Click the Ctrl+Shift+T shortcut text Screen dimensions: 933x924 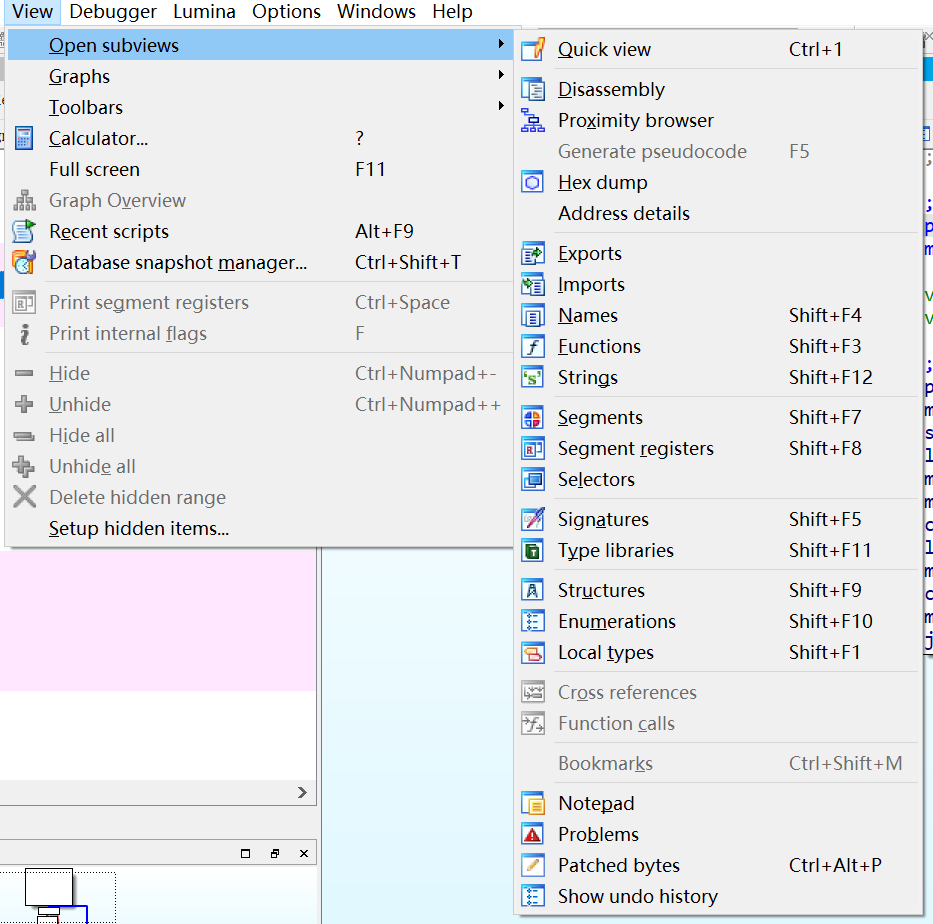tap(408, 262)
